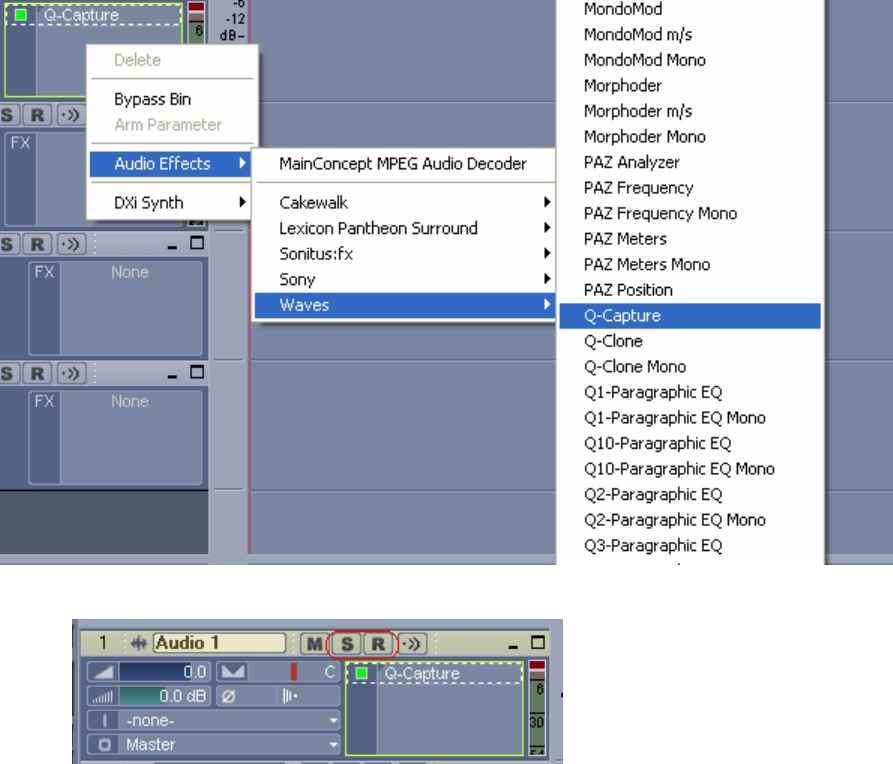Choose Q1-Paragraphic EQ plug-in
This screenshot has width=893, height=764.
690,392
